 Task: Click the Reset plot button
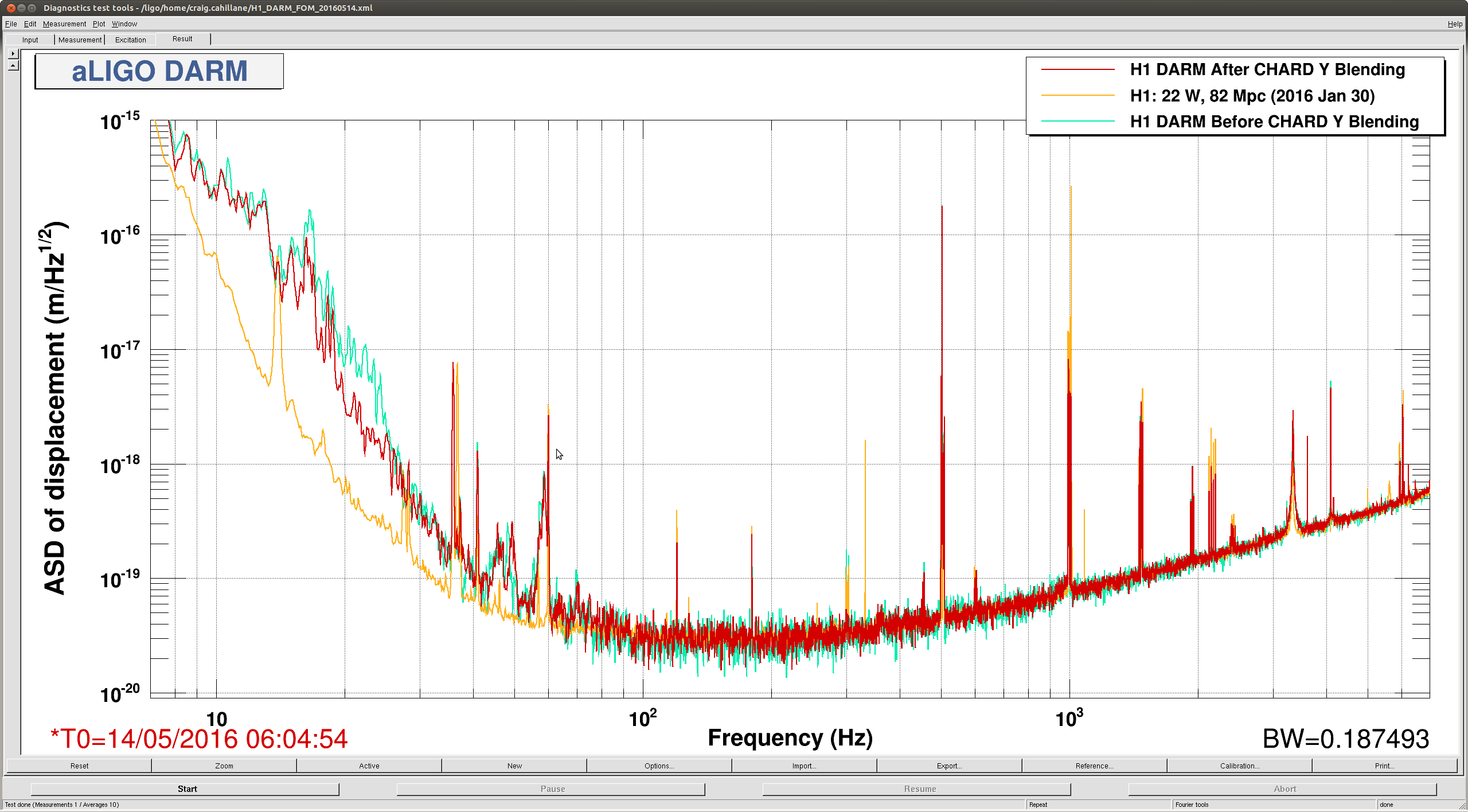click(x=79, y=766)
